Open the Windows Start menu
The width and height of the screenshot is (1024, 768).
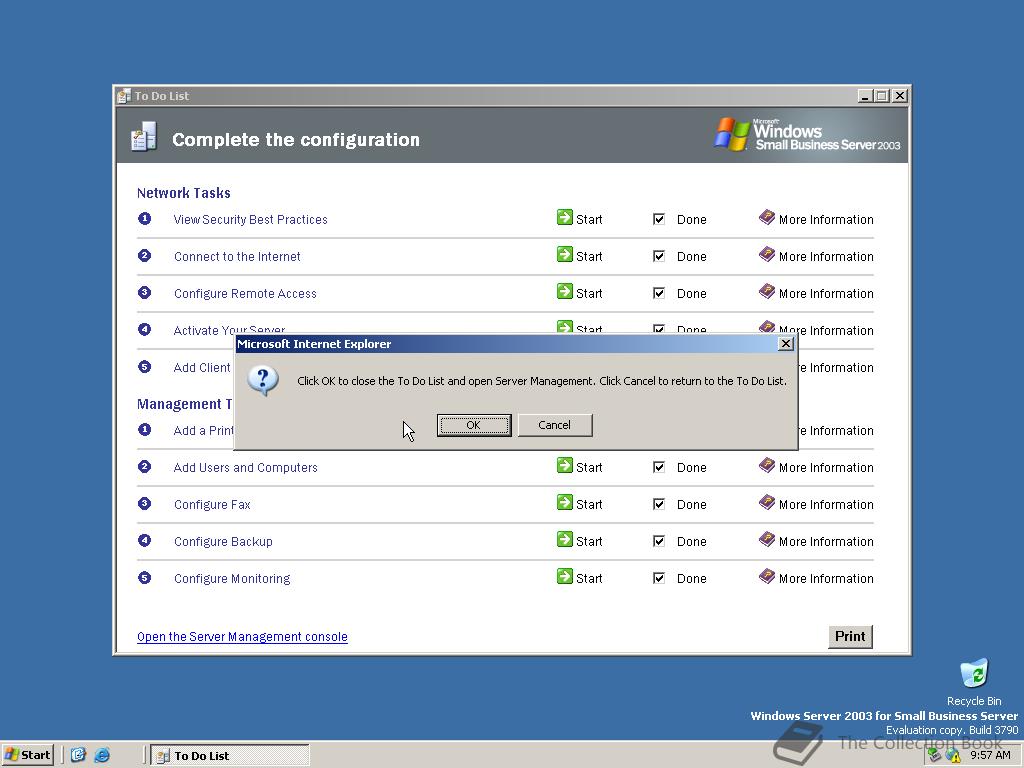pos(27,755)
